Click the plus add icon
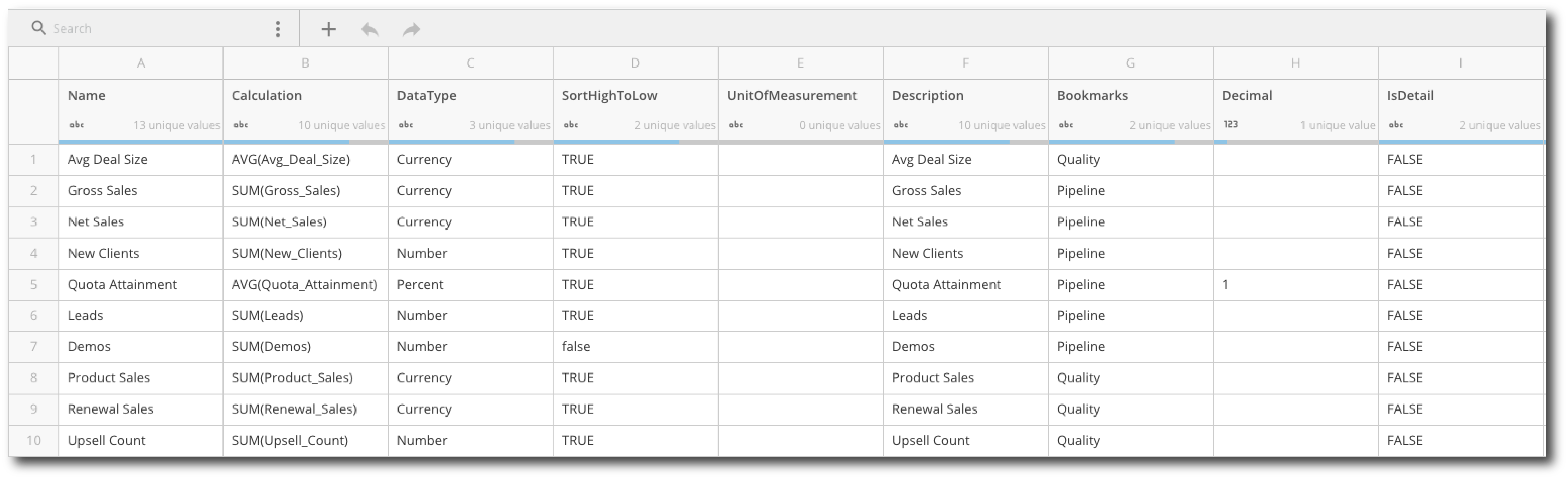This screenshot has width=1568, height=479. tap(329, 29)
